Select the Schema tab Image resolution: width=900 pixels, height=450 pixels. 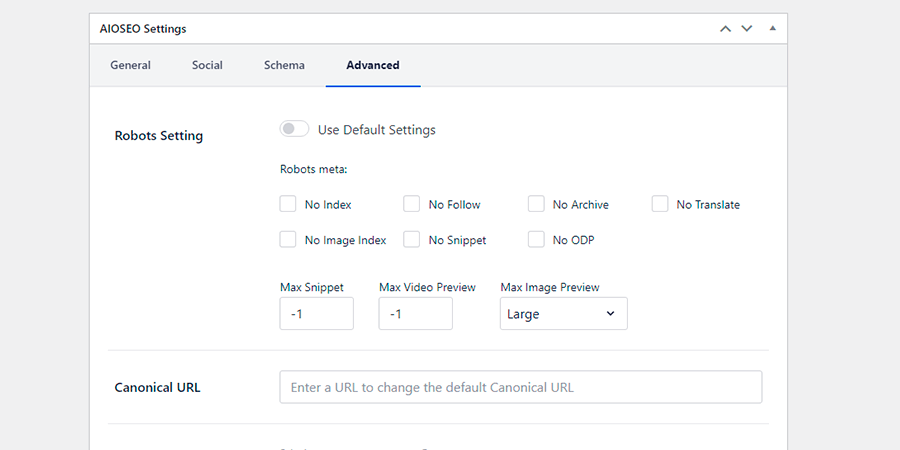[x=284, y=66]
